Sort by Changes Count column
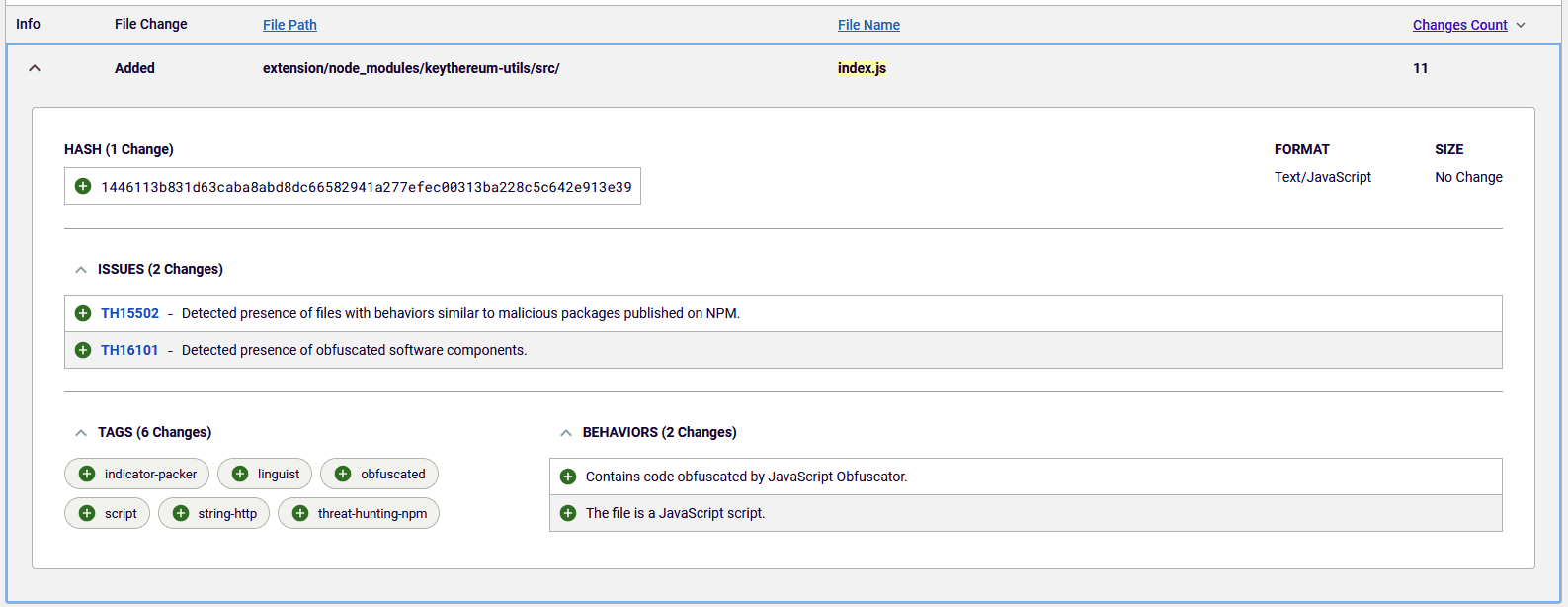The width and height of the screenshot is (1568, 607). [1459, 25]
